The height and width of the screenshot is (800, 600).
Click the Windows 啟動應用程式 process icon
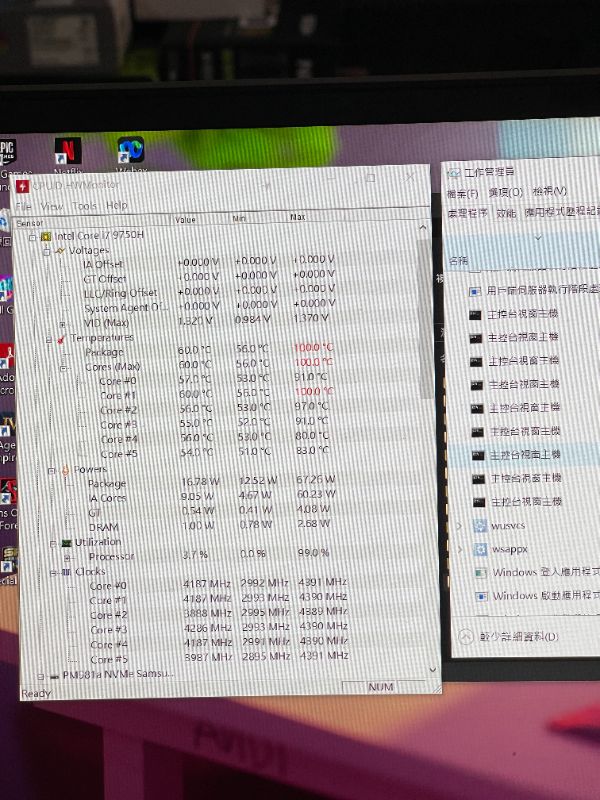(x=481, y=596)
